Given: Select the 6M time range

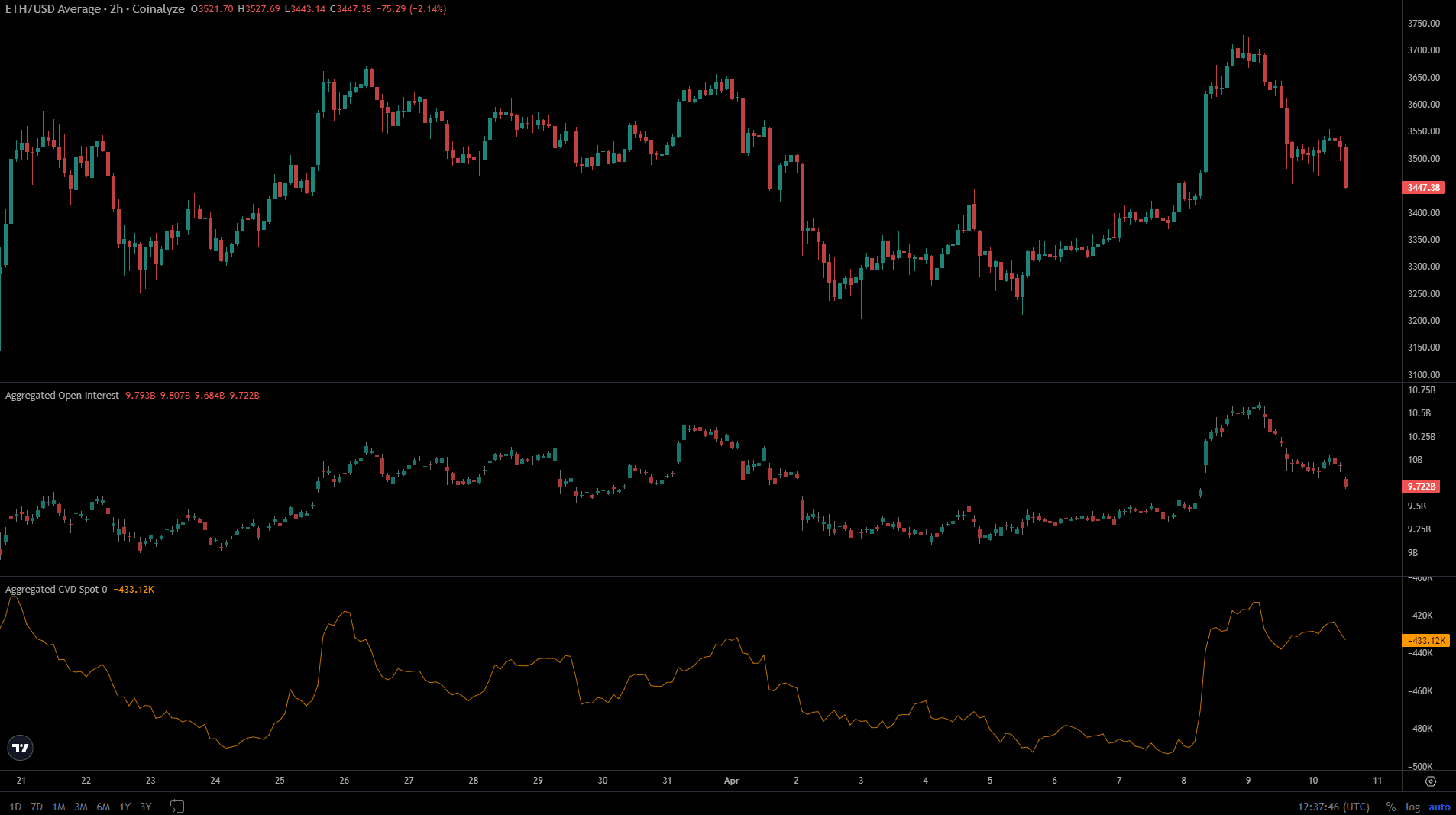Looking at the screenshot, I should (x=103, y=807).
